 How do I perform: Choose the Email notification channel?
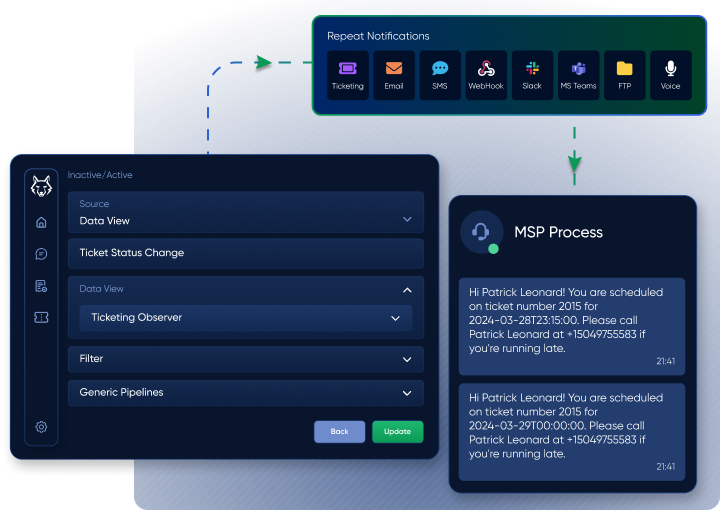[x=394, y=75]
